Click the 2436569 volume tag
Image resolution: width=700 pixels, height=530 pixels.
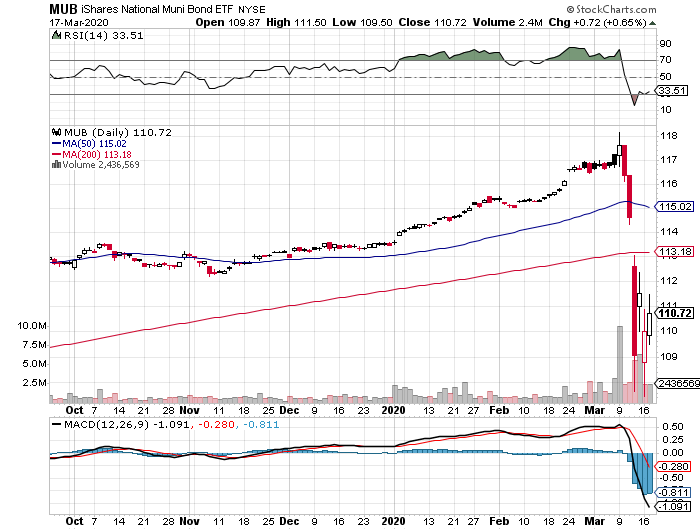(x=677, y=384)
